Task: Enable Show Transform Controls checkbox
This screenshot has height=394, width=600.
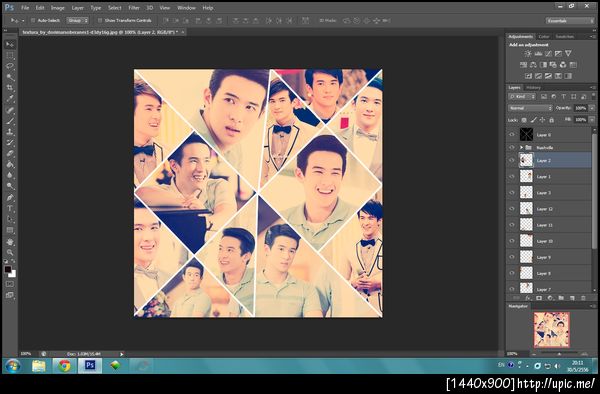Action: tap(100, 20)
